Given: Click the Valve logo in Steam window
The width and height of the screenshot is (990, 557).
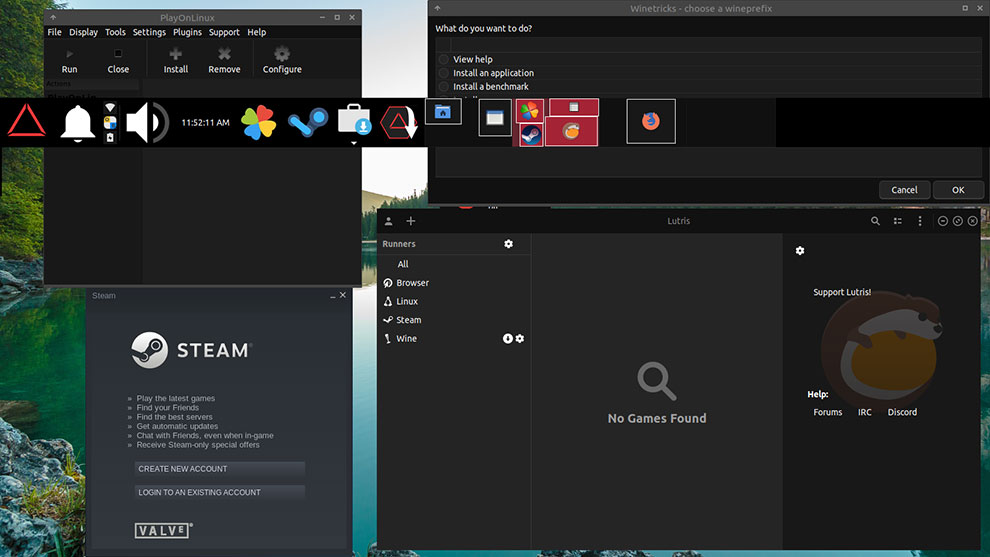Looking at the screenshot, I should [x=164, y=530].
